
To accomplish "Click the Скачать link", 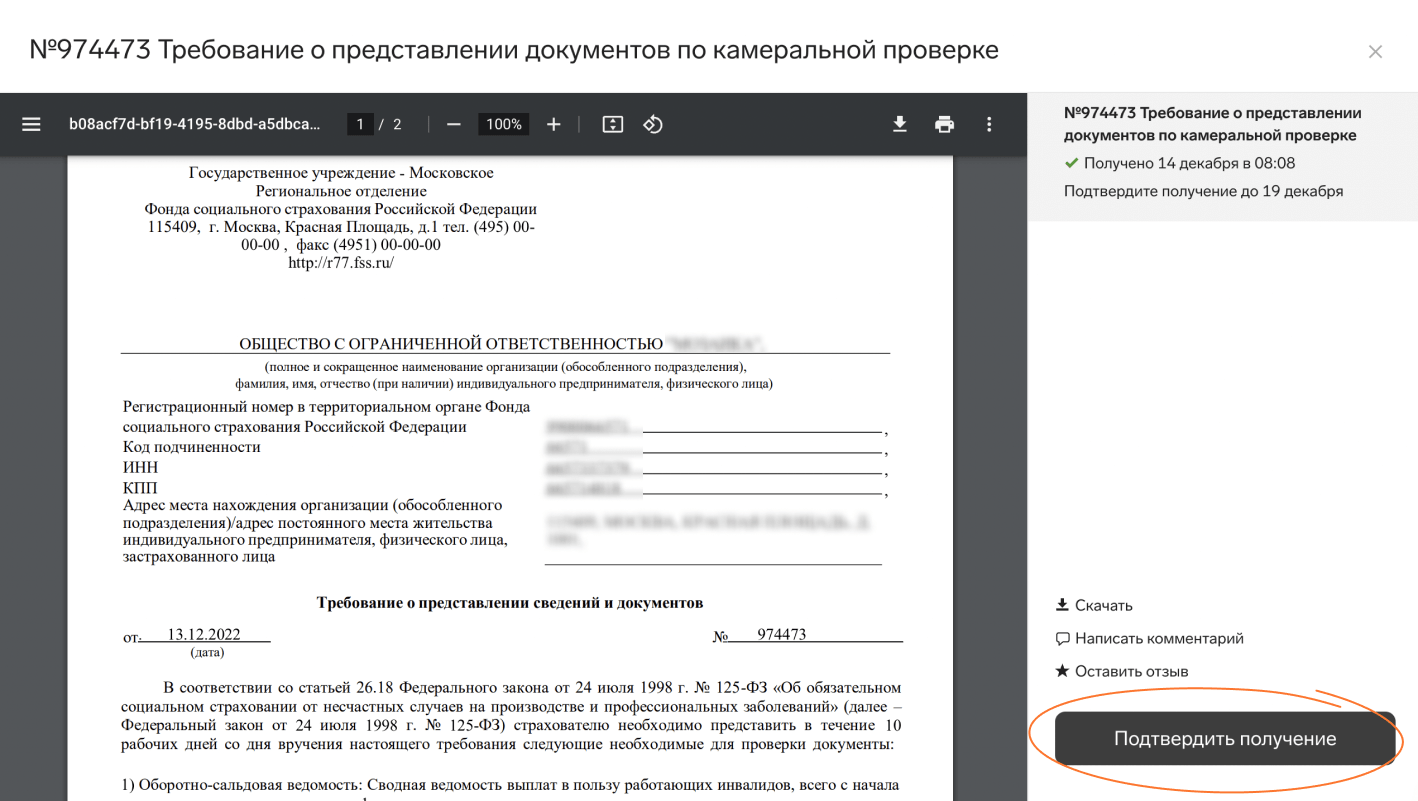I will tap(1104, 605).
